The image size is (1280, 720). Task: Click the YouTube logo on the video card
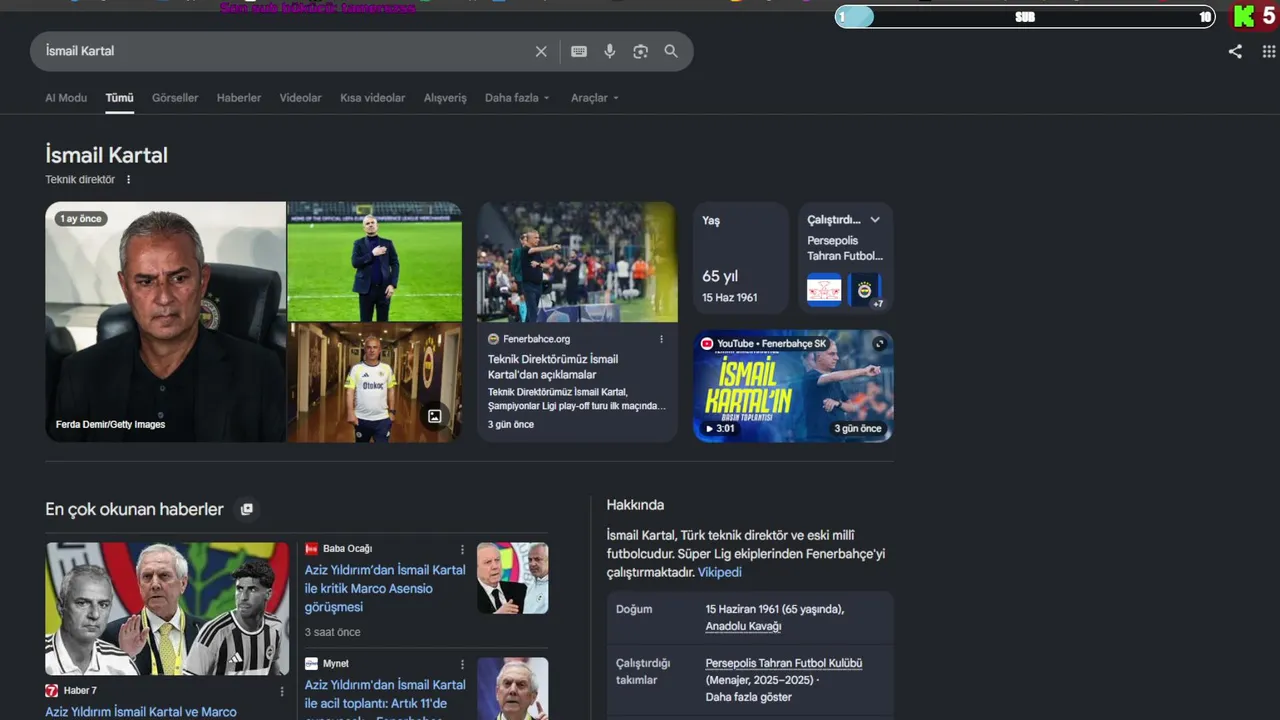707,344
